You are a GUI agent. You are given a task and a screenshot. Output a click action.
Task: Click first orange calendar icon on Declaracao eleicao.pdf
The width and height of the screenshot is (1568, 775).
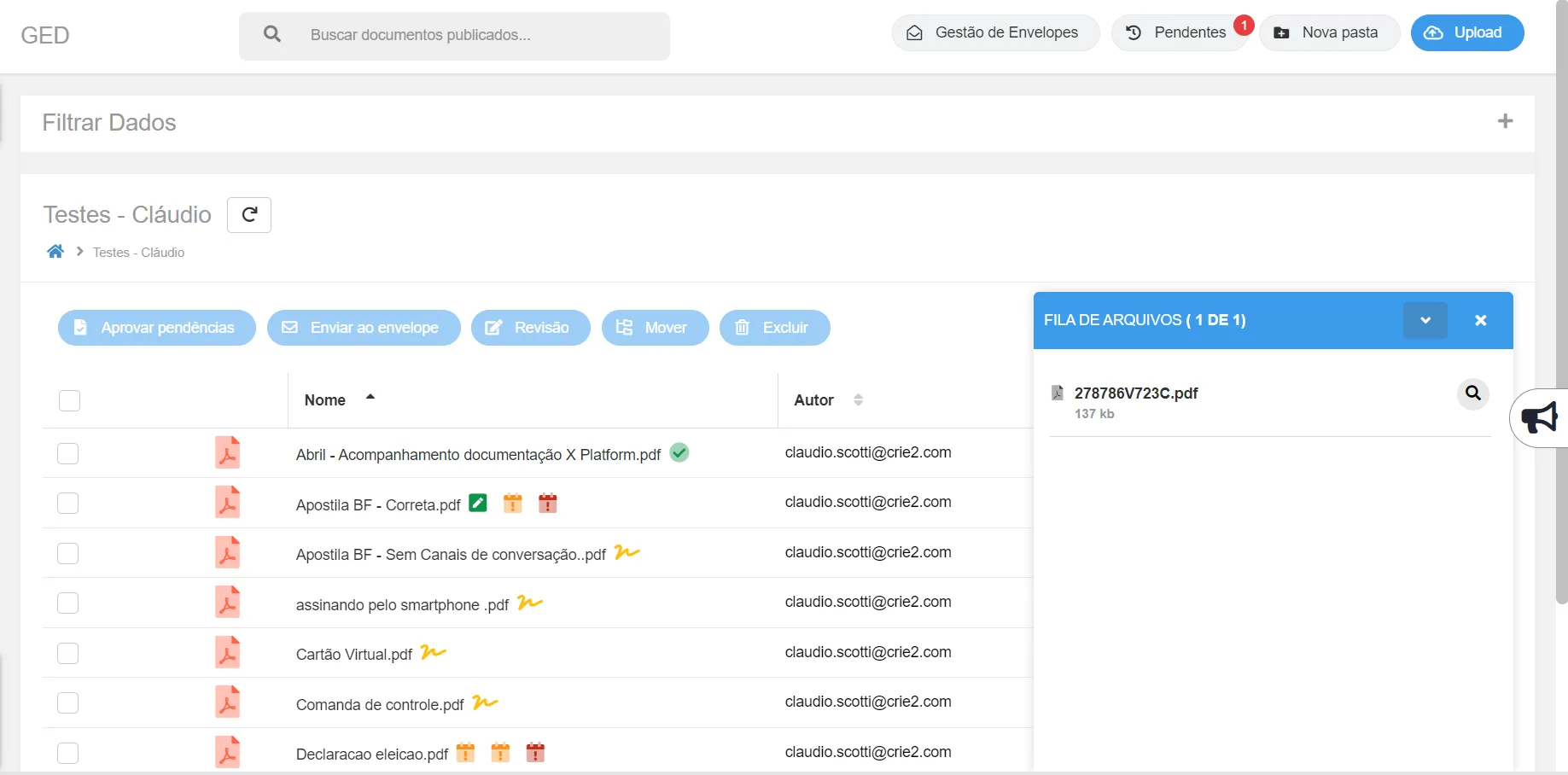click(465, 752)
